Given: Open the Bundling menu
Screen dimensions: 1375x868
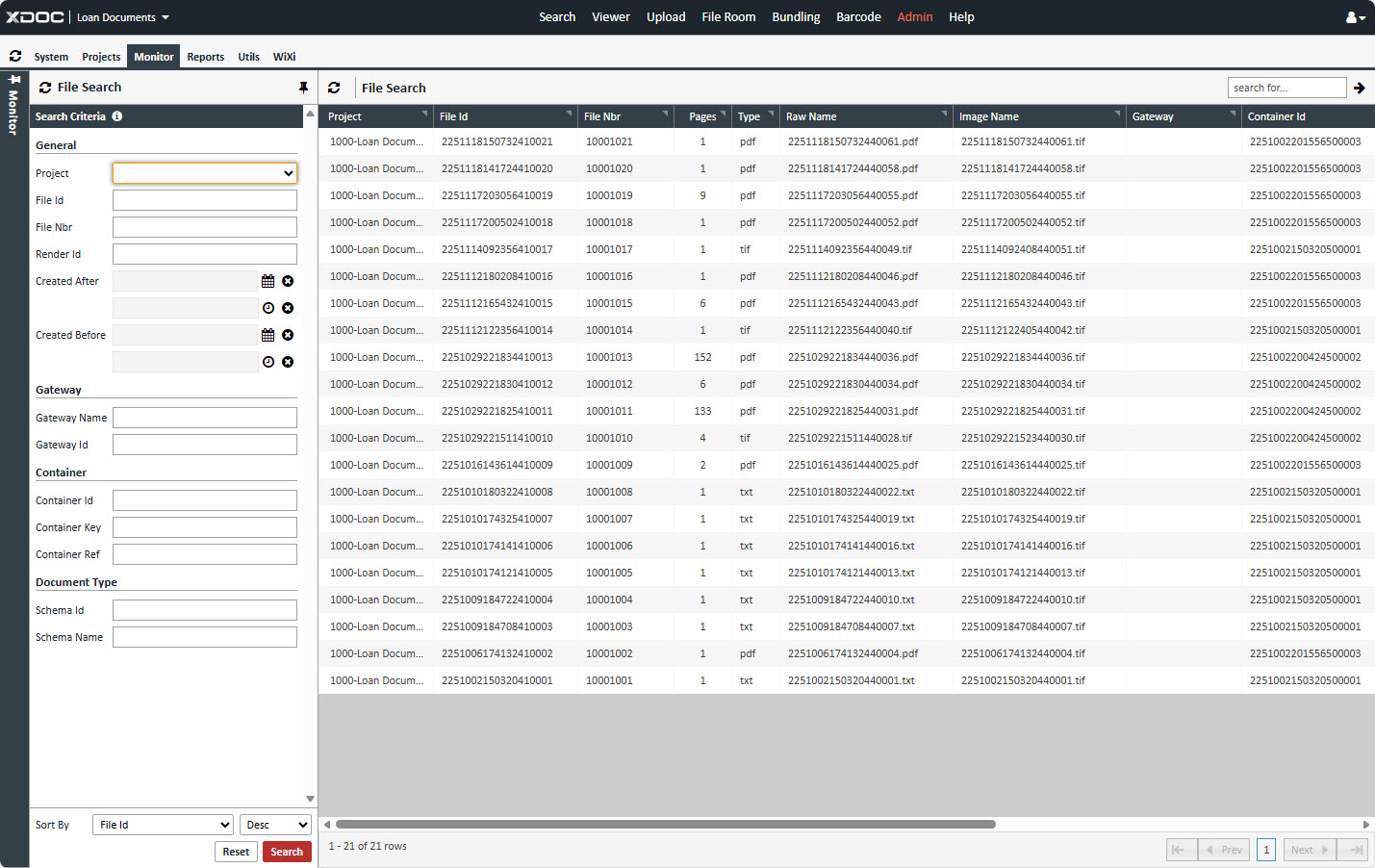Looking at the screenshot, I should tap(796, 17).
